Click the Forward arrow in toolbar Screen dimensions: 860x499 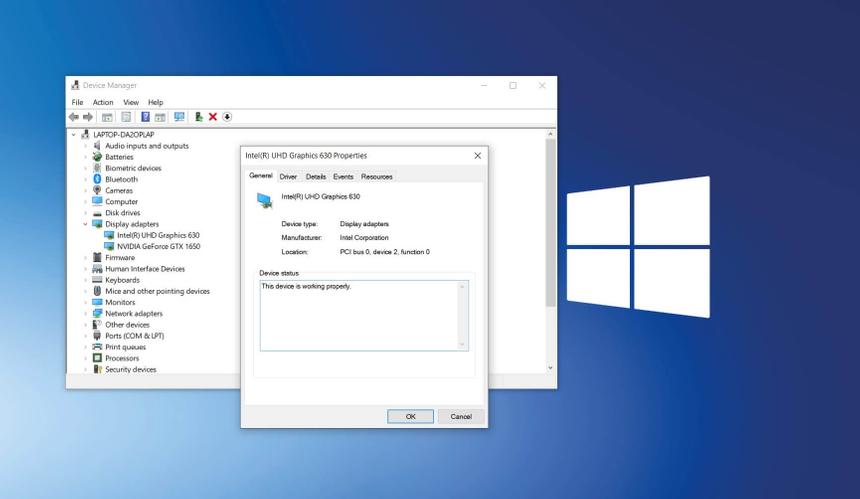88,117
